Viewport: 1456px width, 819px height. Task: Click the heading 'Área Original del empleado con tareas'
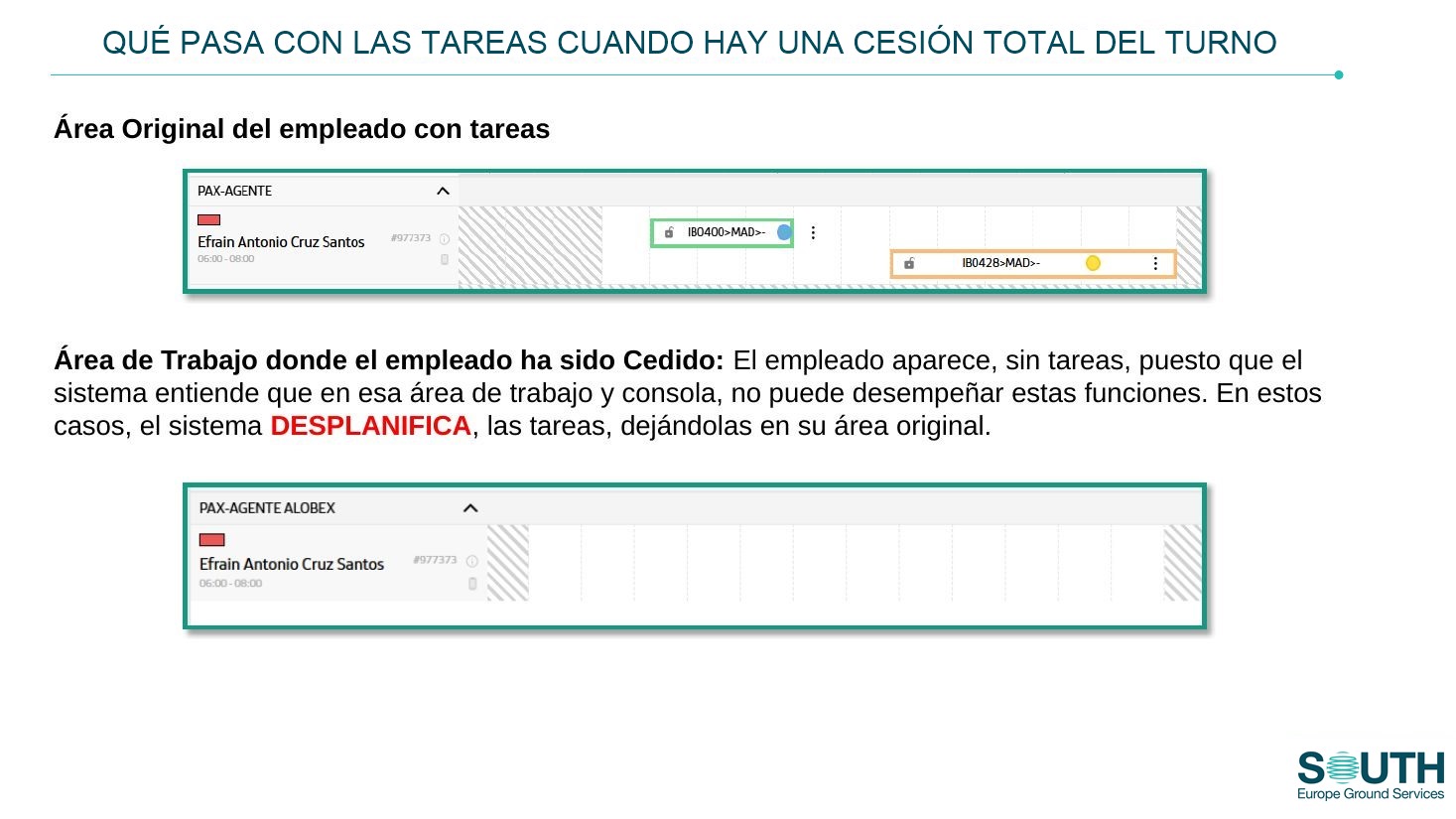point(302,129)
